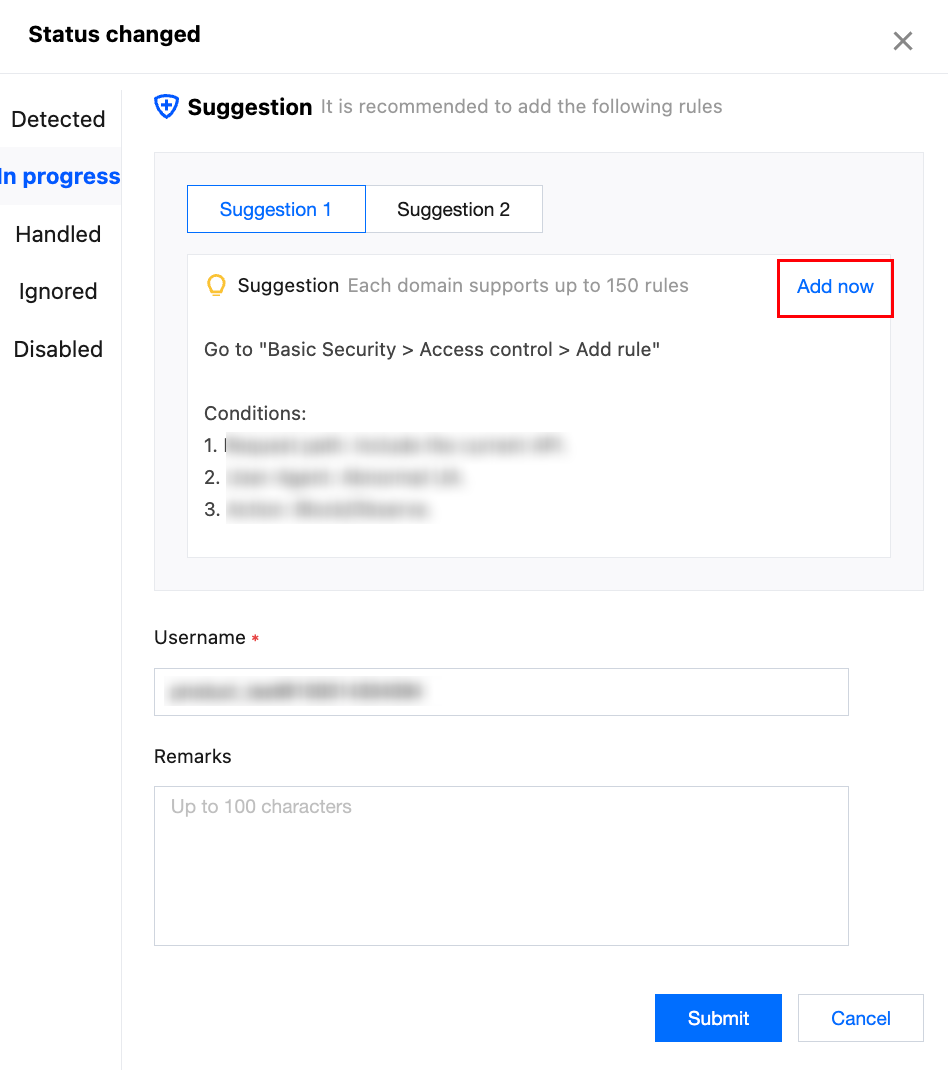
Task: Click the Add now link
Action: [x=835, y=287]
